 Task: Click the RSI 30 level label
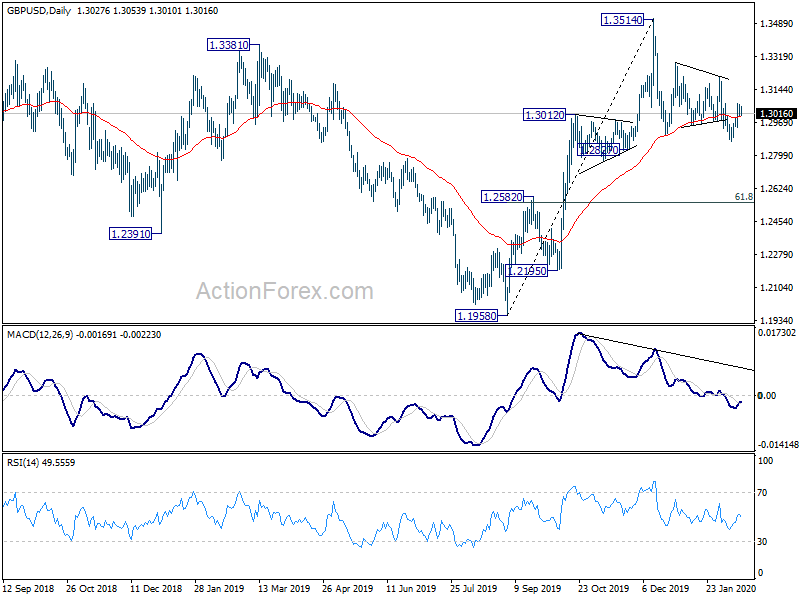[x=762, y=542]
